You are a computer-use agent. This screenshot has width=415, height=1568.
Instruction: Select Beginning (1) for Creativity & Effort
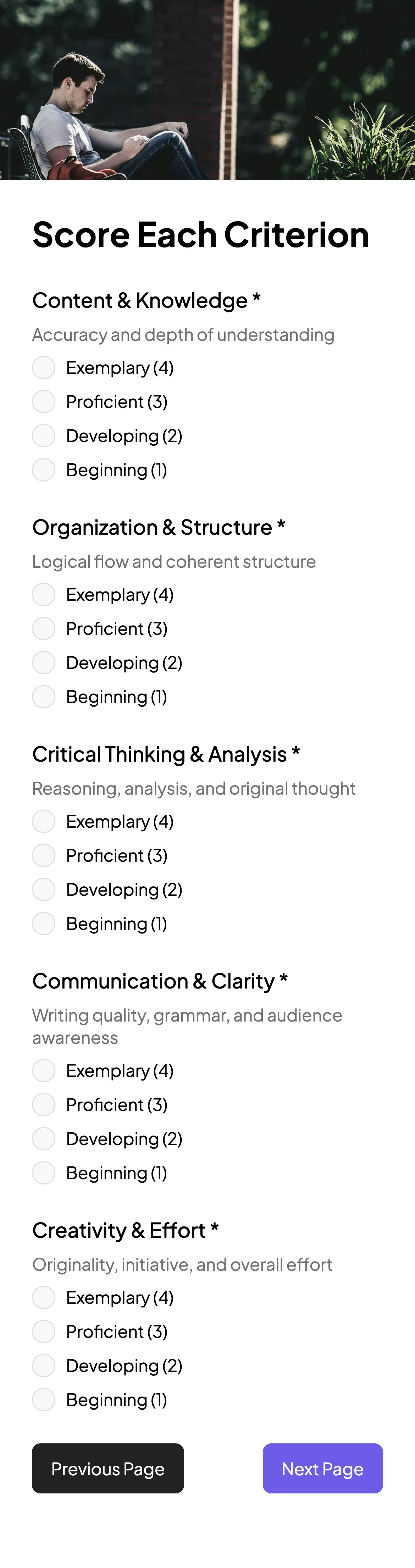pyautogui.click(x=43, y=1400)
